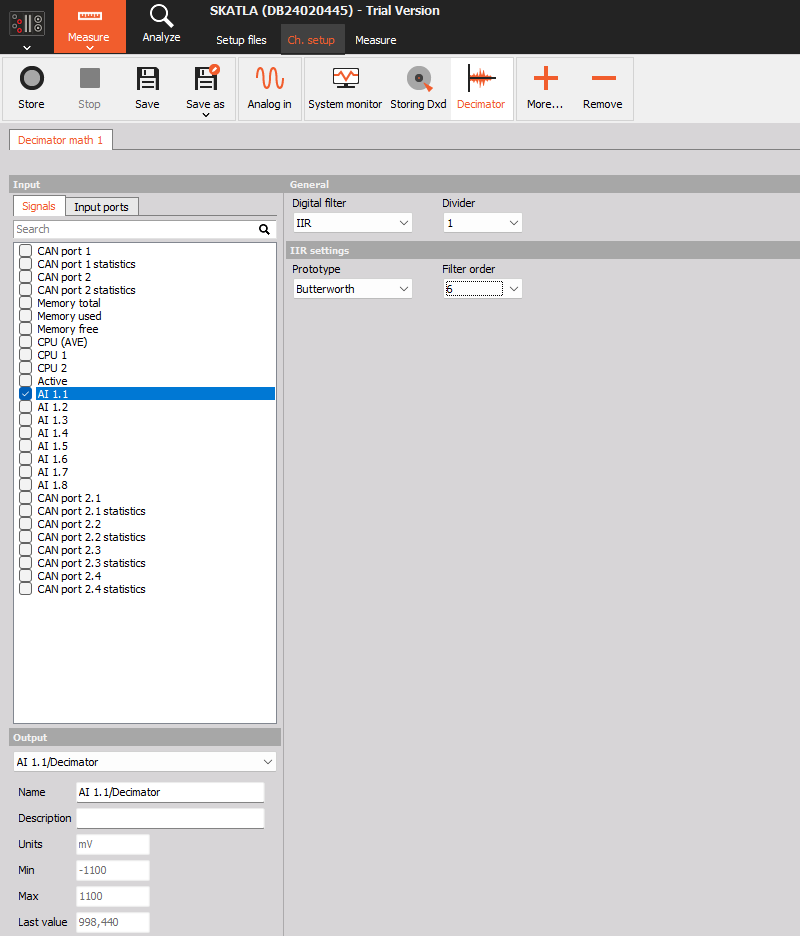Click the Description input field
Screen dimensions: 800x936
tap(170, 817)
